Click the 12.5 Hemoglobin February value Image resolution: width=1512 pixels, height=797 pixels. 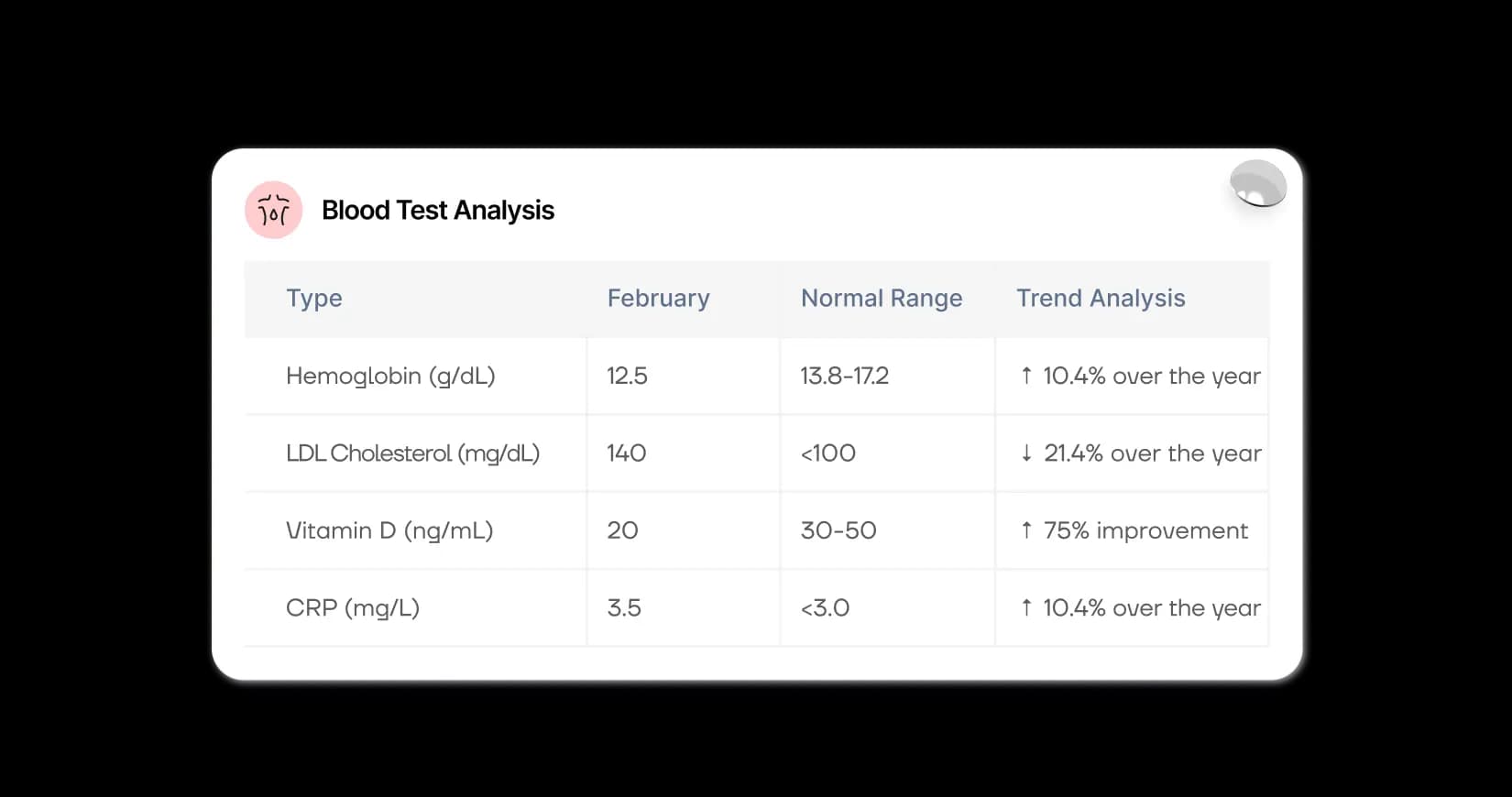point(627,377)
